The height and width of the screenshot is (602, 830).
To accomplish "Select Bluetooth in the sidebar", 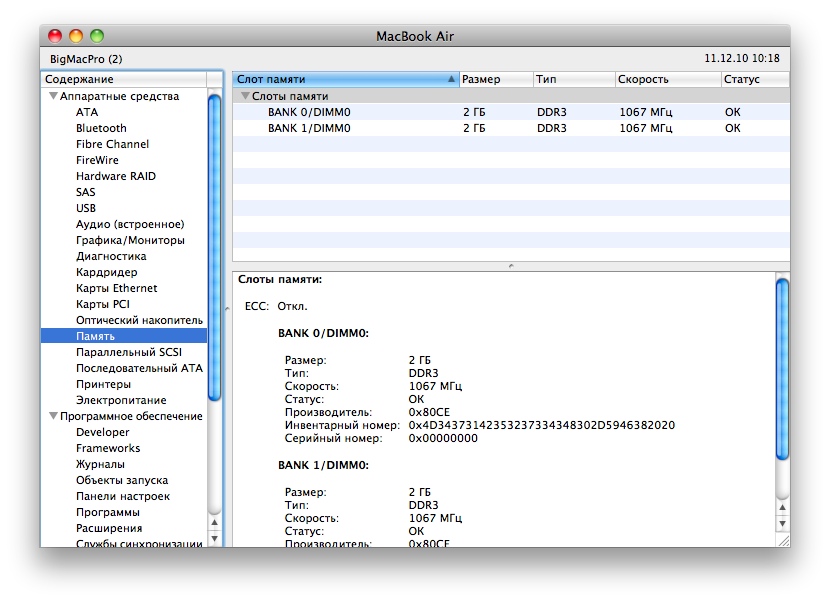I will click(x=101, y=129).
